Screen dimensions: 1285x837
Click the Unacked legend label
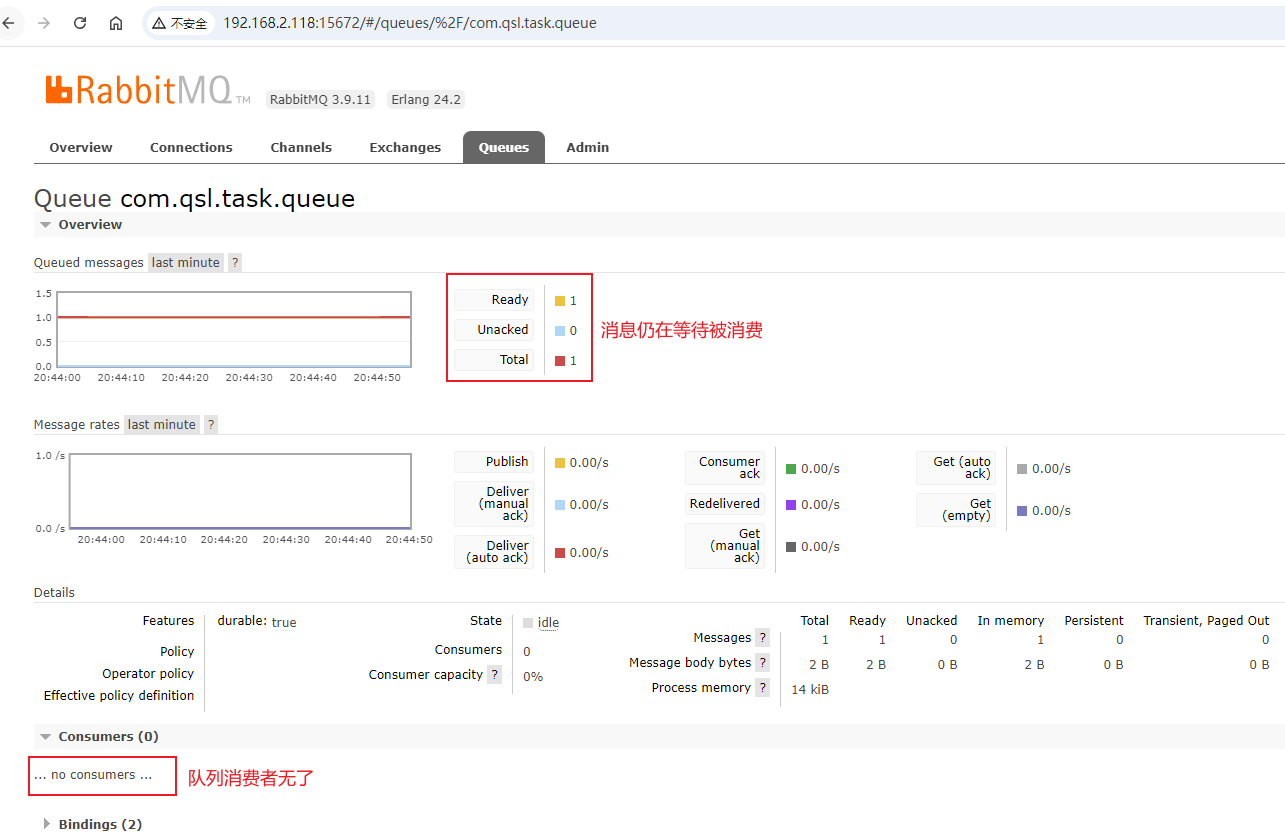[x=494, y=330]
